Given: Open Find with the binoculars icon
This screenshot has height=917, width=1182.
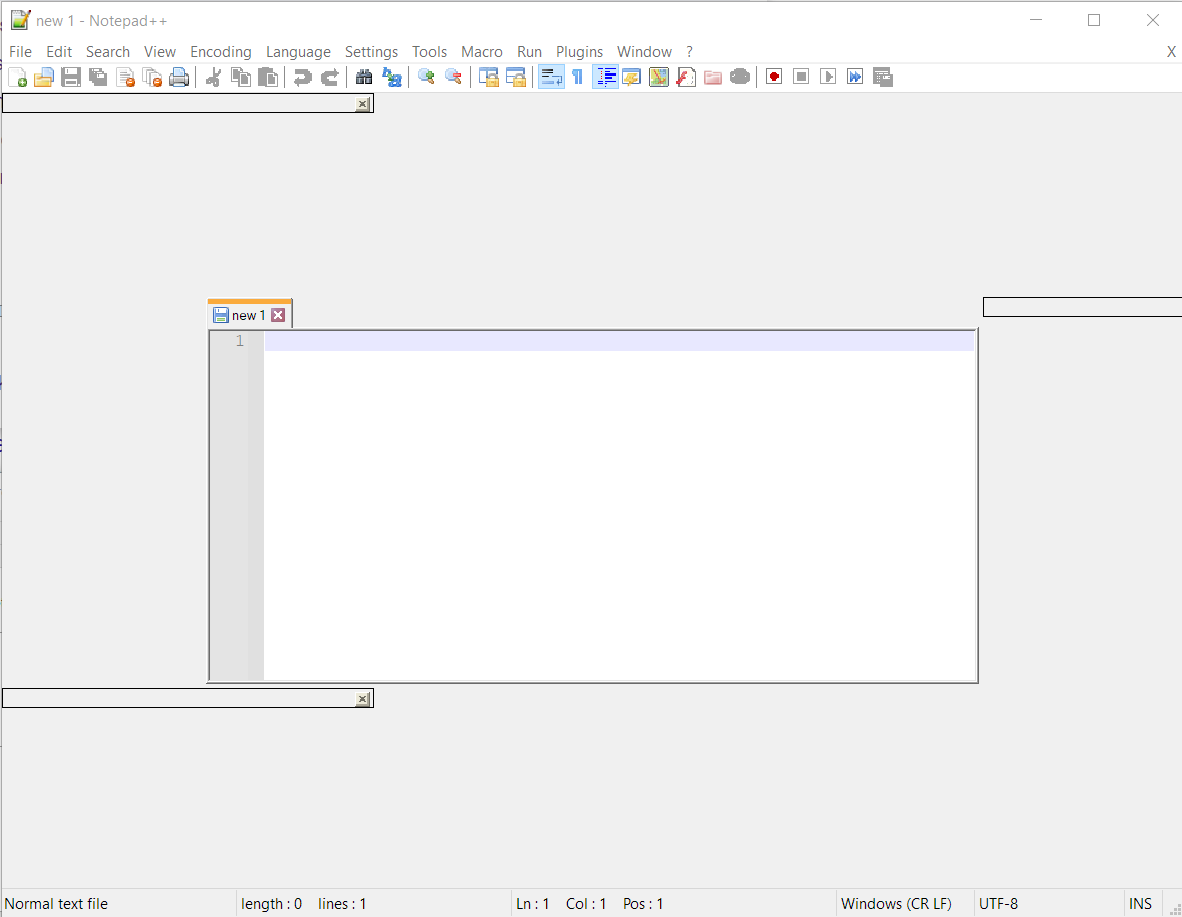Looking at the screenshot, I should pyautogui.click(x=364, y=77).
